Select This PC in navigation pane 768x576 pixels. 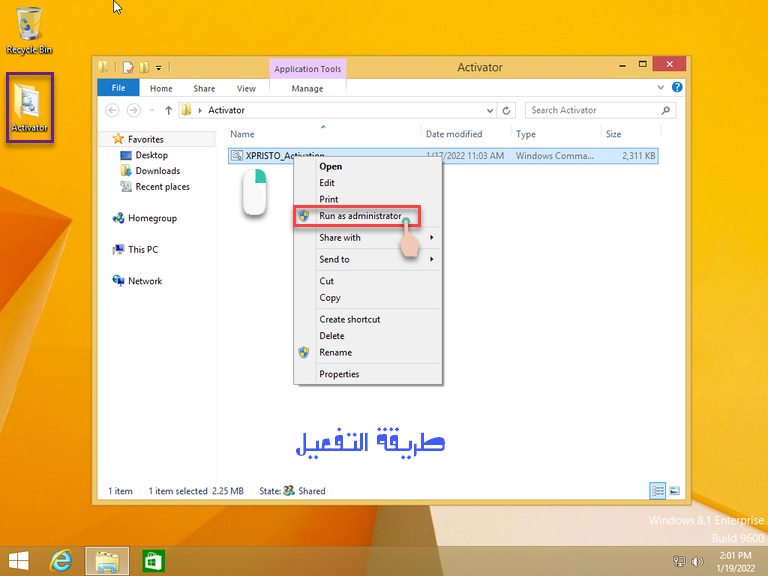(x=143, y=250)
